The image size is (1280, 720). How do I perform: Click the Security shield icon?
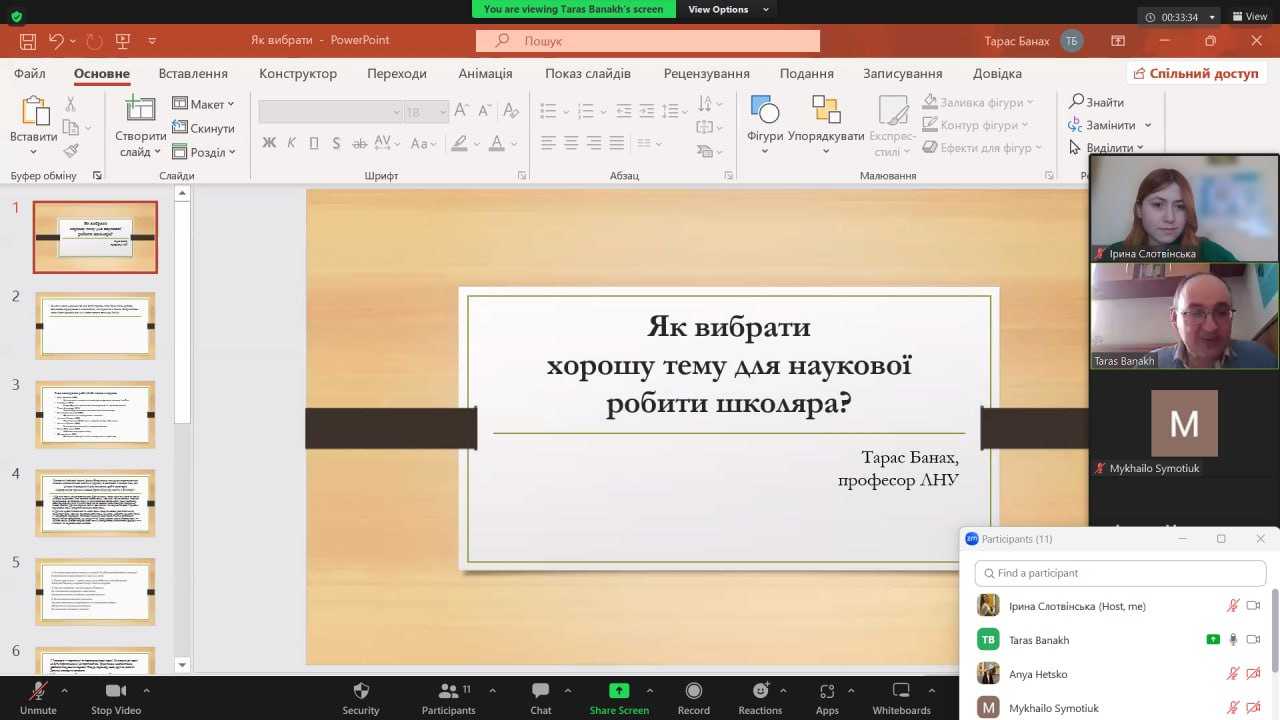[361, 691]
